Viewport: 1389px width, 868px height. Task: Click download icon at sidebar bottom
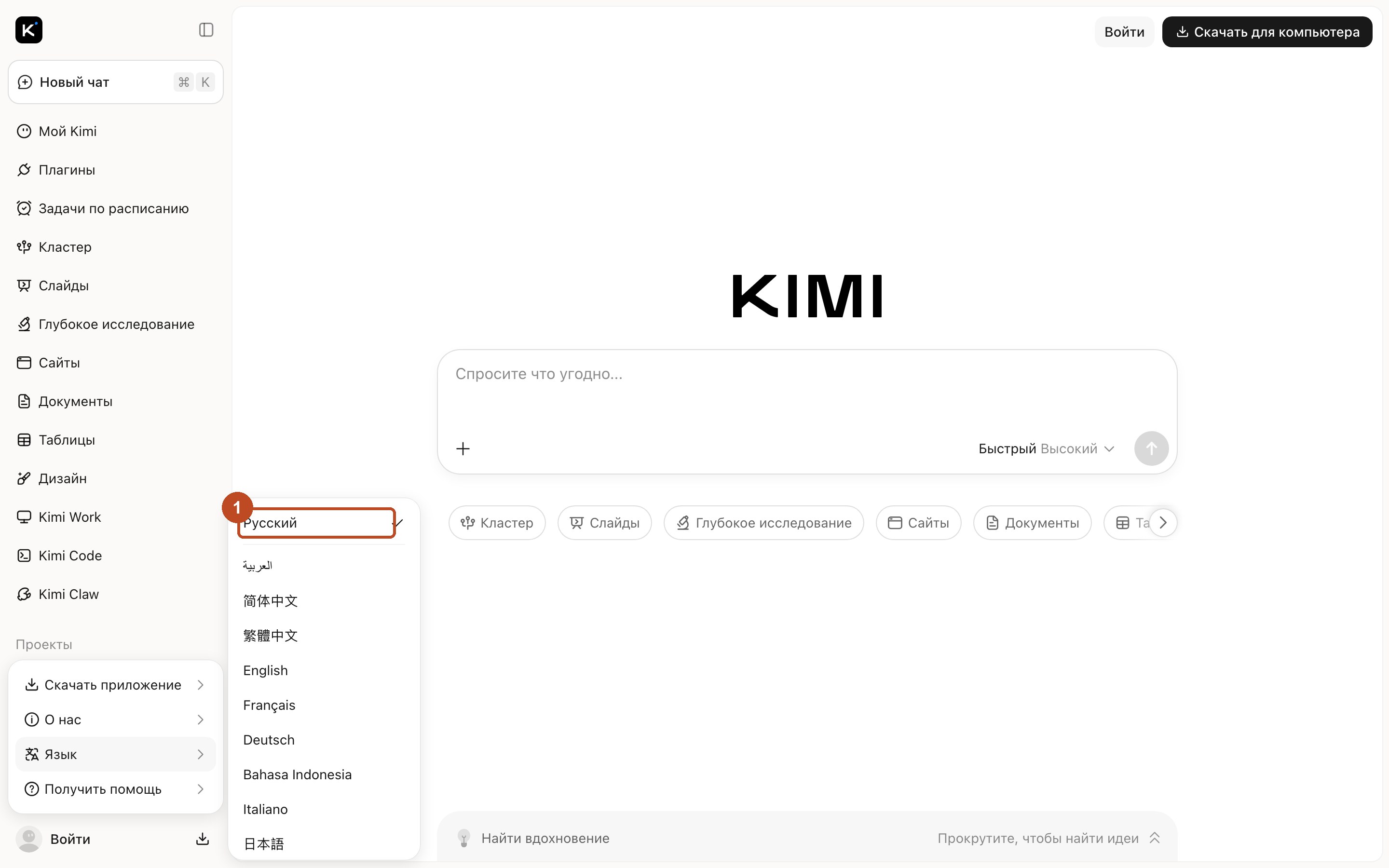coord(203,839)
